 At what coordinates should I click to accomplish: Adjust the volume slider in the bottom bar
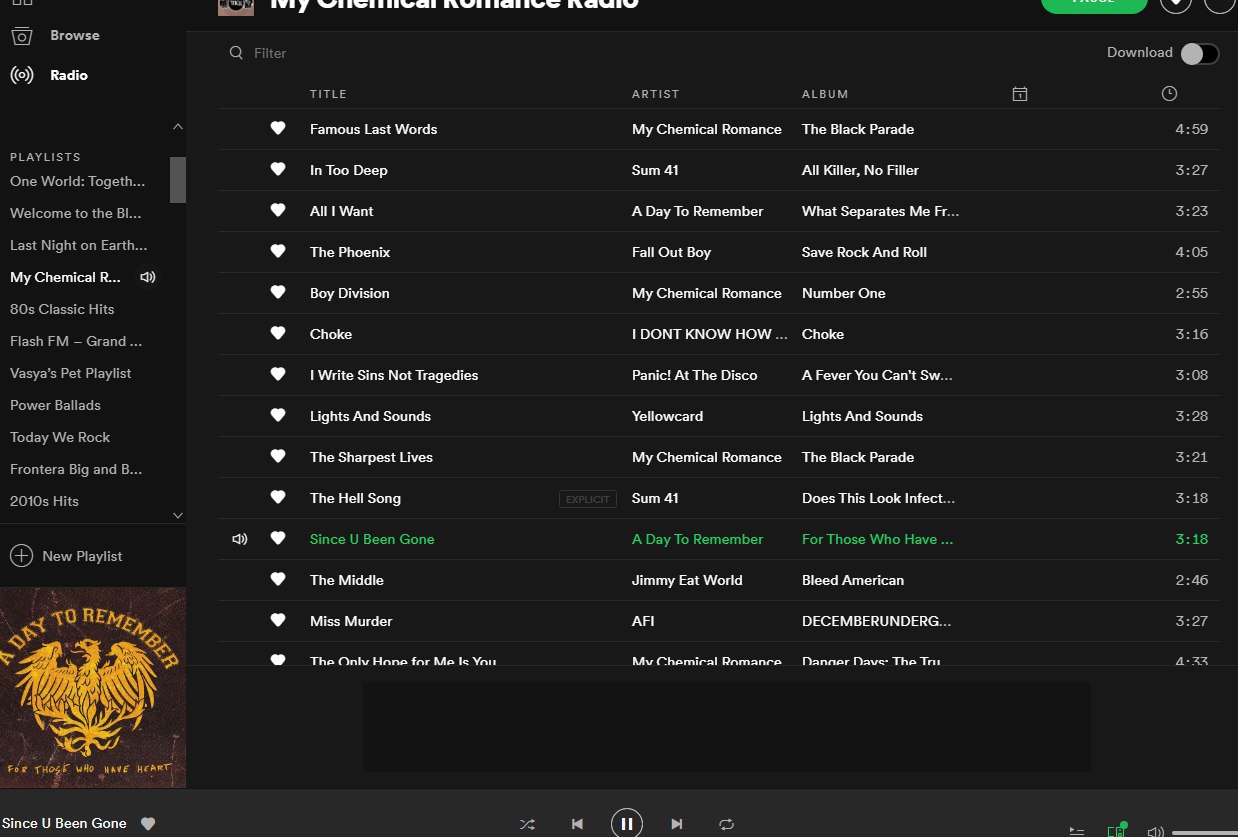pyautogui.click(x=1205, y=832)
